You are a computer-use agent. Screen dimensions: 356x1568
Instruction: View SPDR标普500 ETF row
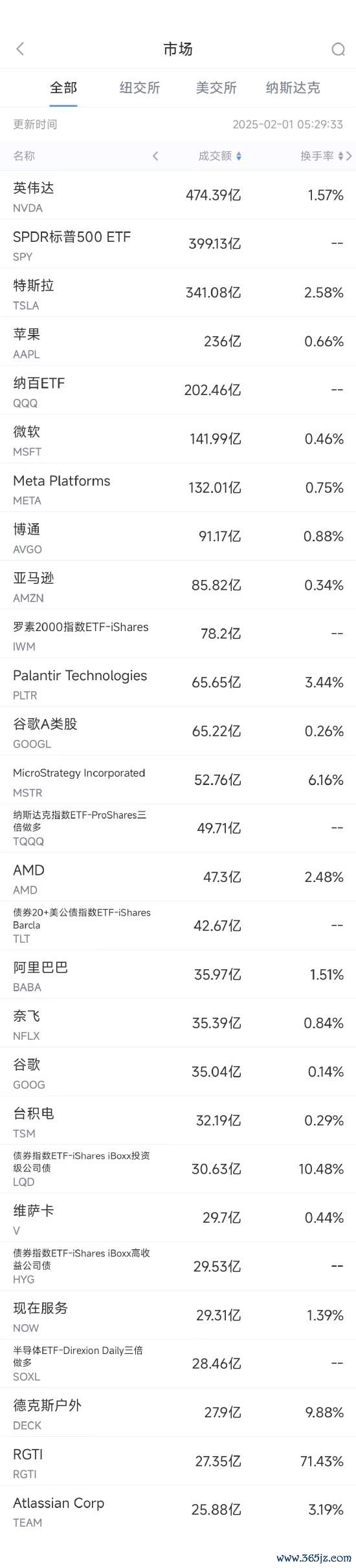(x=178, y=244)
